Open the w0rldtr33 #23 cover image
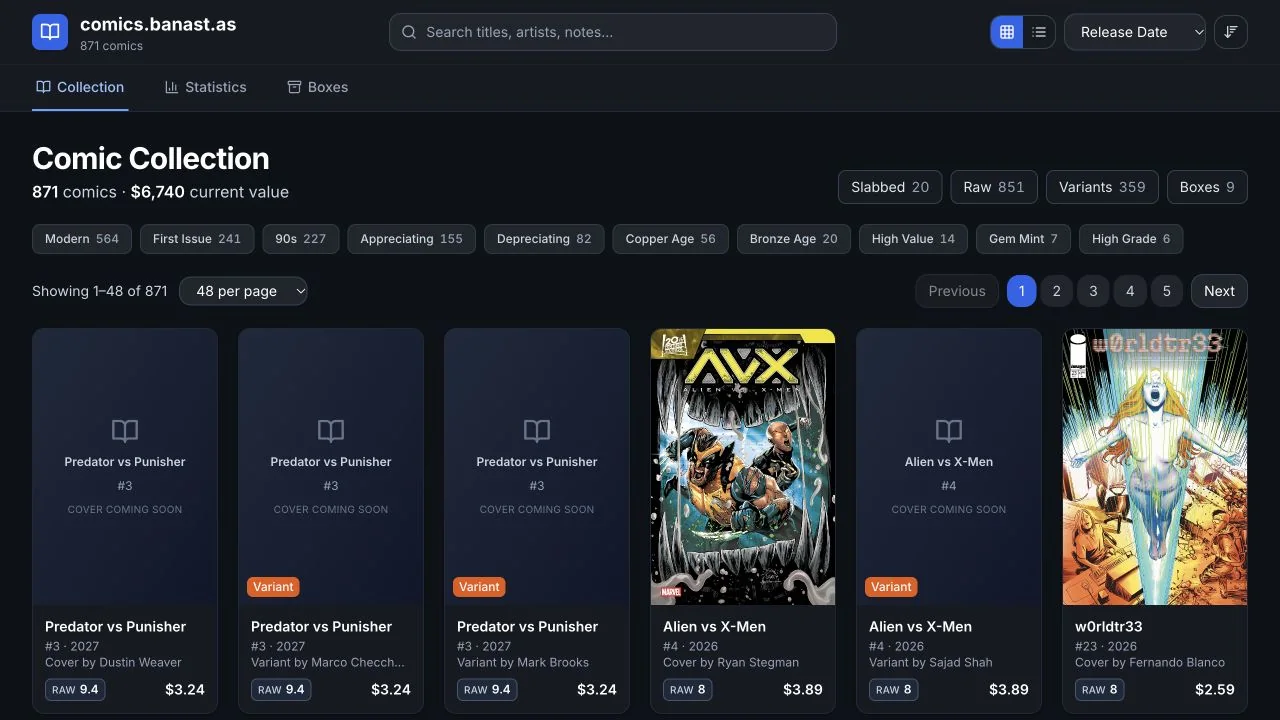This screenshot has height=720, width=1280. click(1155, 467)
